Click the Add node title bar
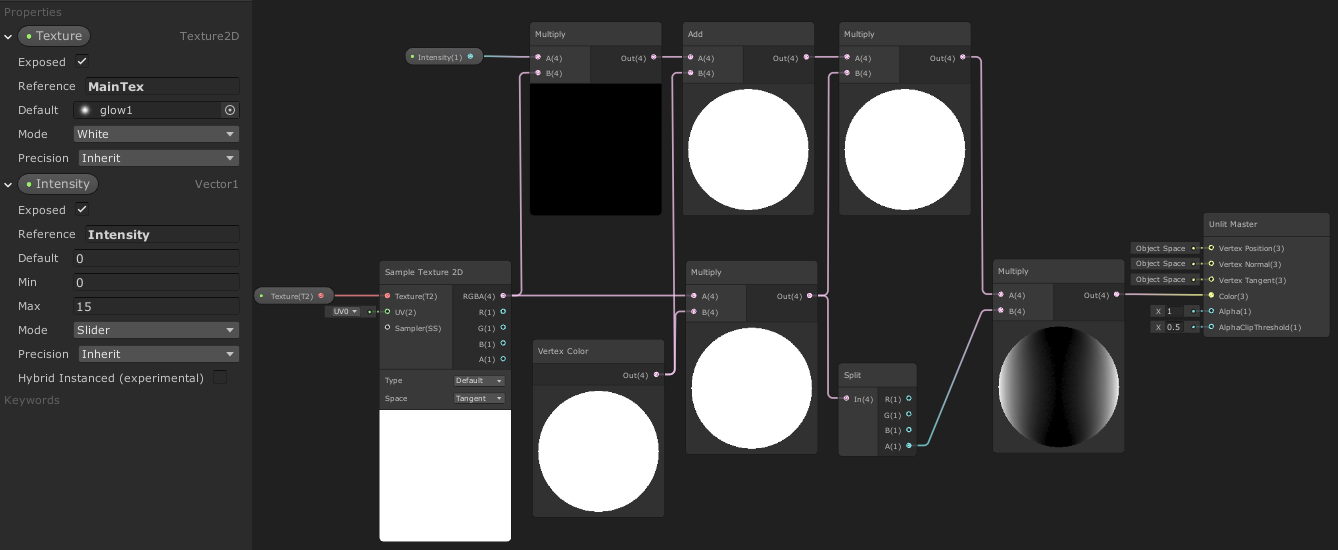 click(749, 34)
